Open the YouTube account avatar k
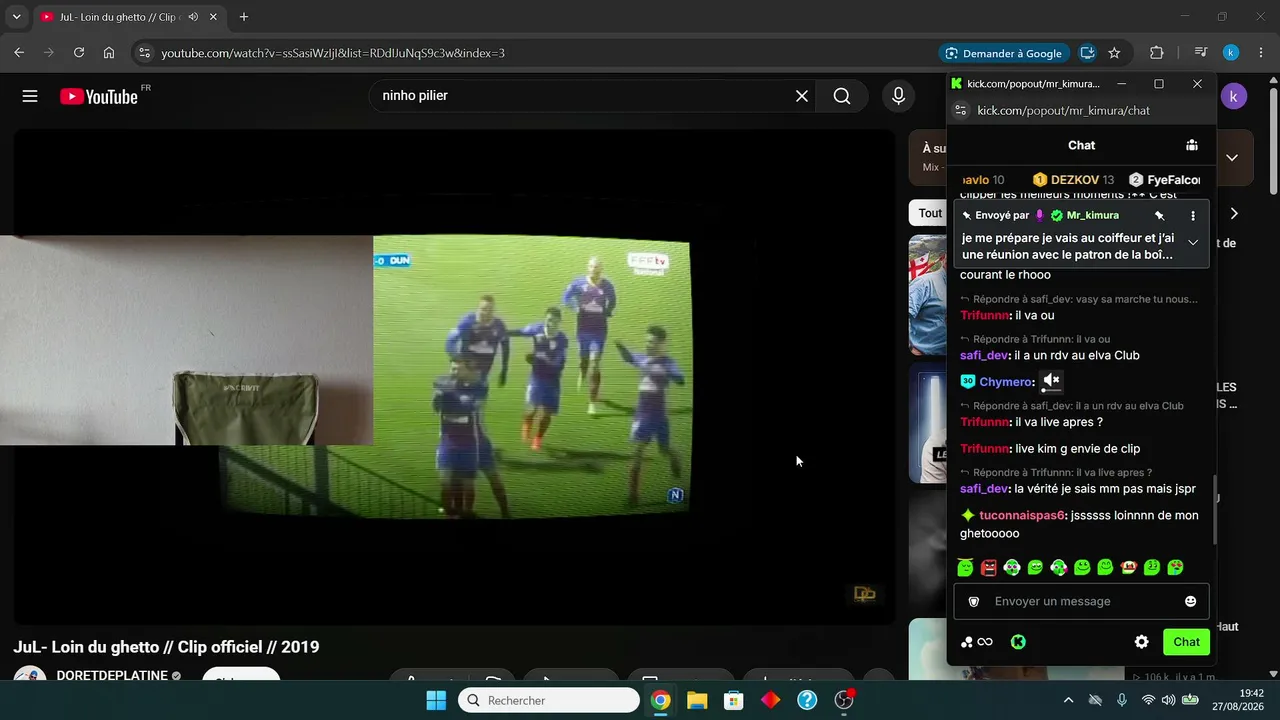This screenshot has width=1280, height=720. [x=1234, y=96]
